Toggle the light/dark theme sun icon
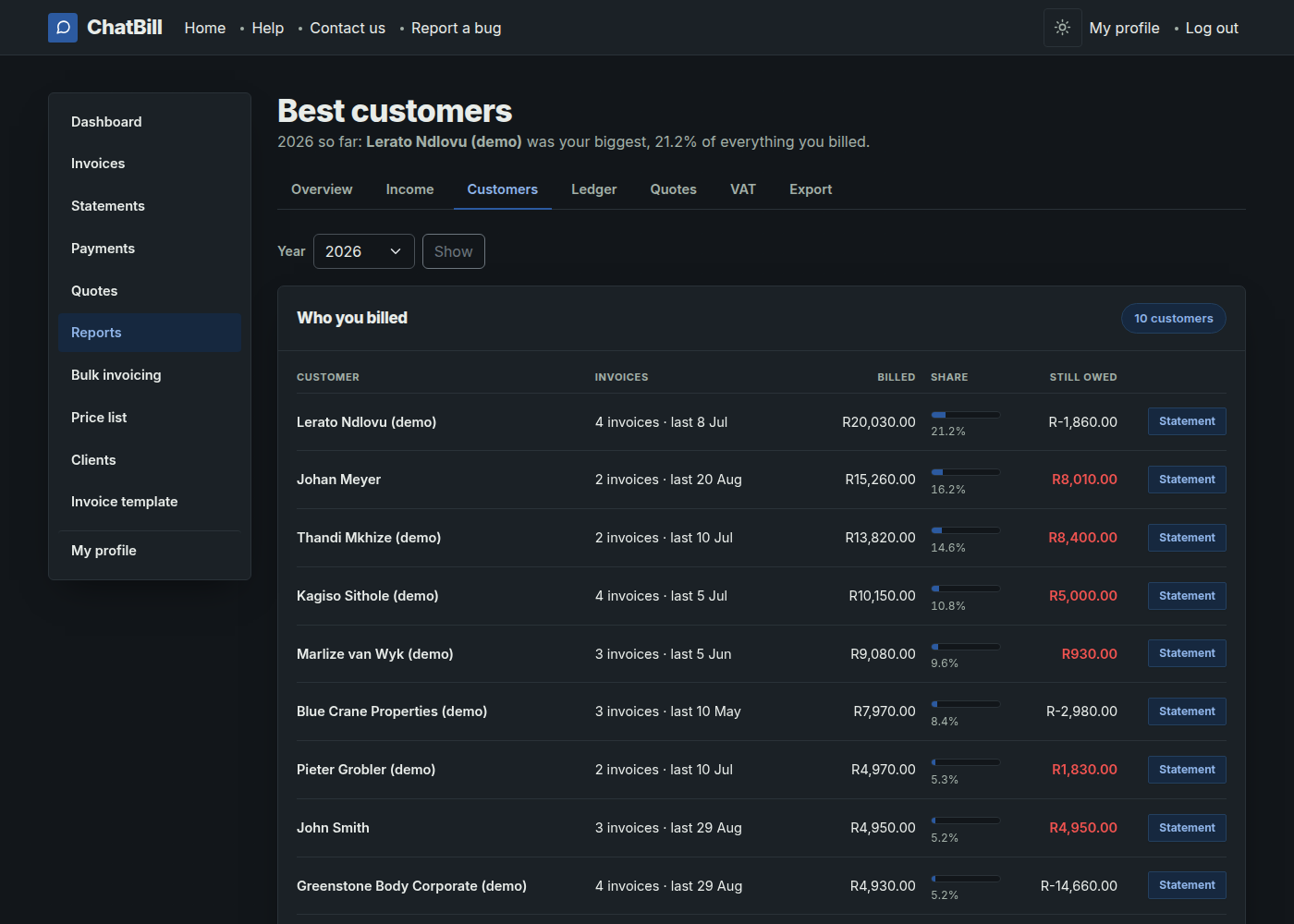The height and width of the screenshot is (924, 1294). tap(1063, 28)
